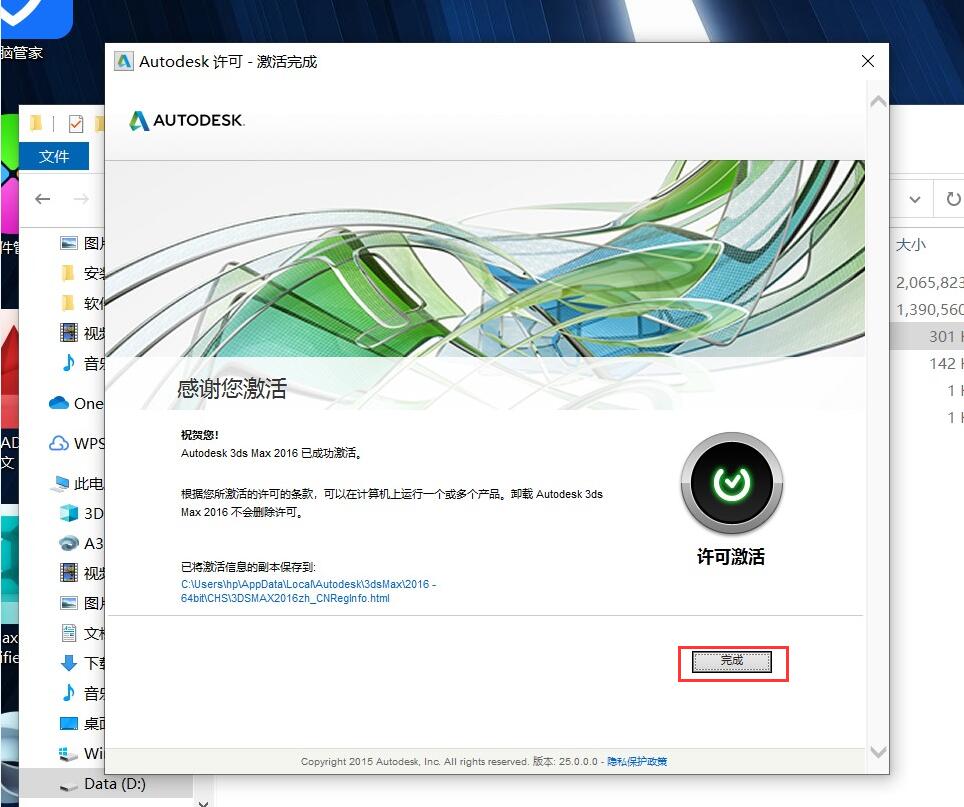
Task: Click the Autodesk logo in dialog header
Action: point(187,121)
